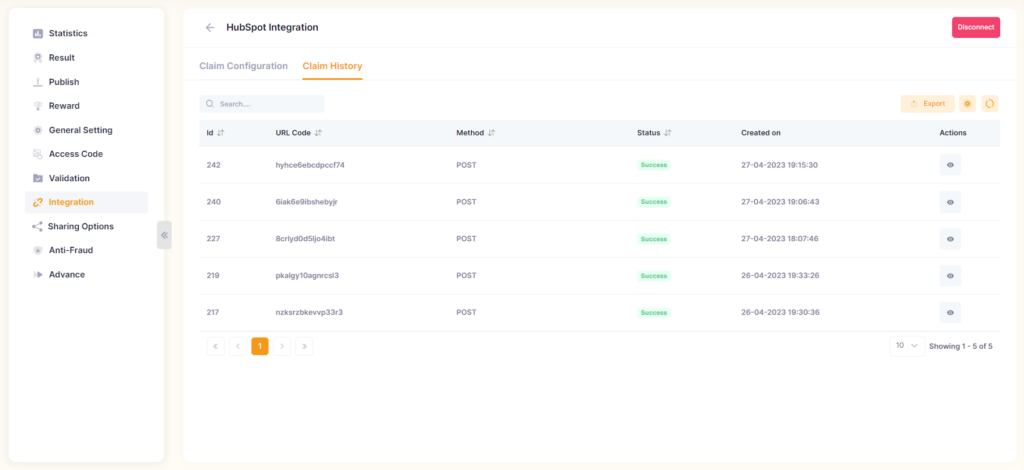Viewport: 1024px width, 470px height.
Task: Click URL code hyhce6ebcdpccf74
Action: click(x=310, y=165)
